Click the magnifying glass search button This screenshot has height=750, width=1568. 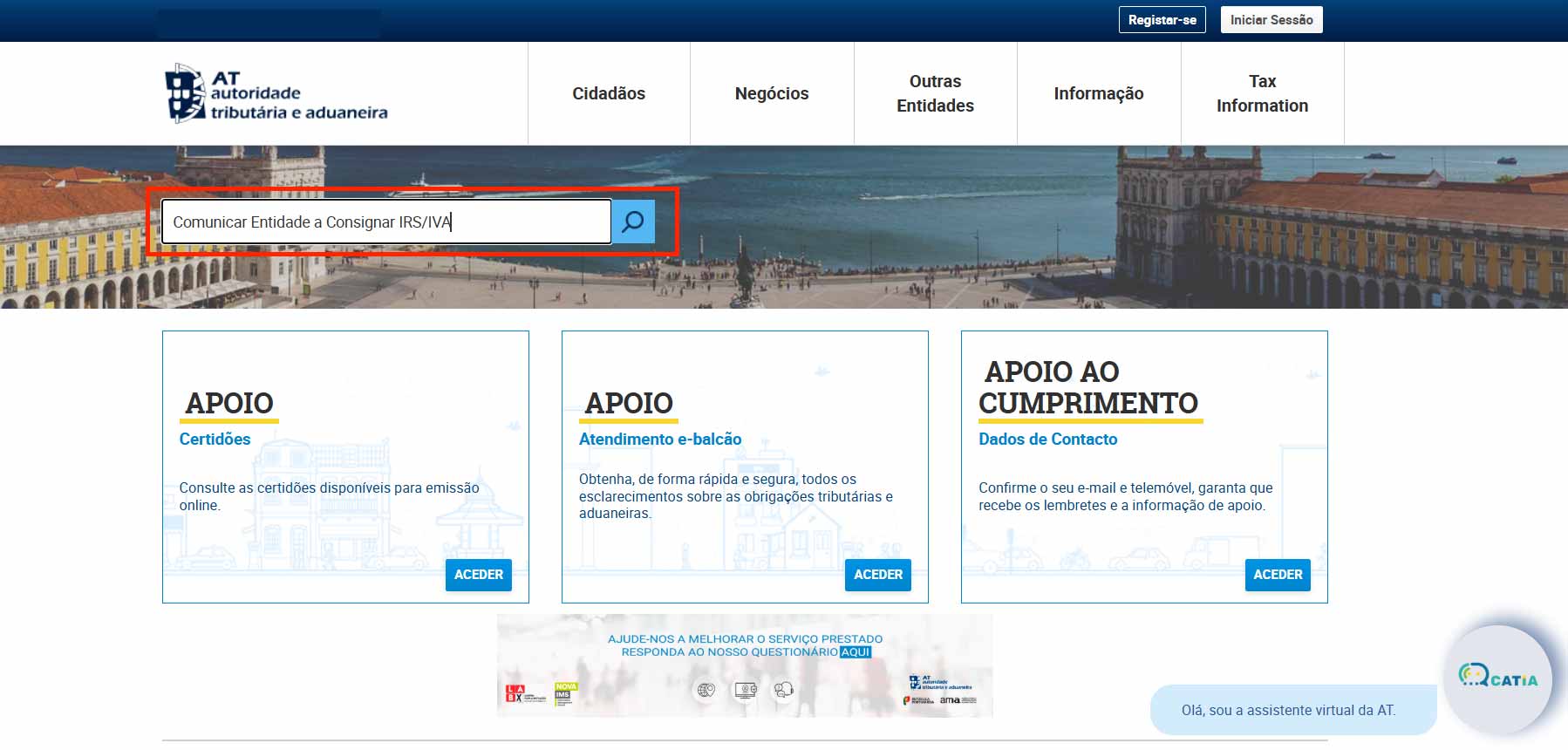633,222
